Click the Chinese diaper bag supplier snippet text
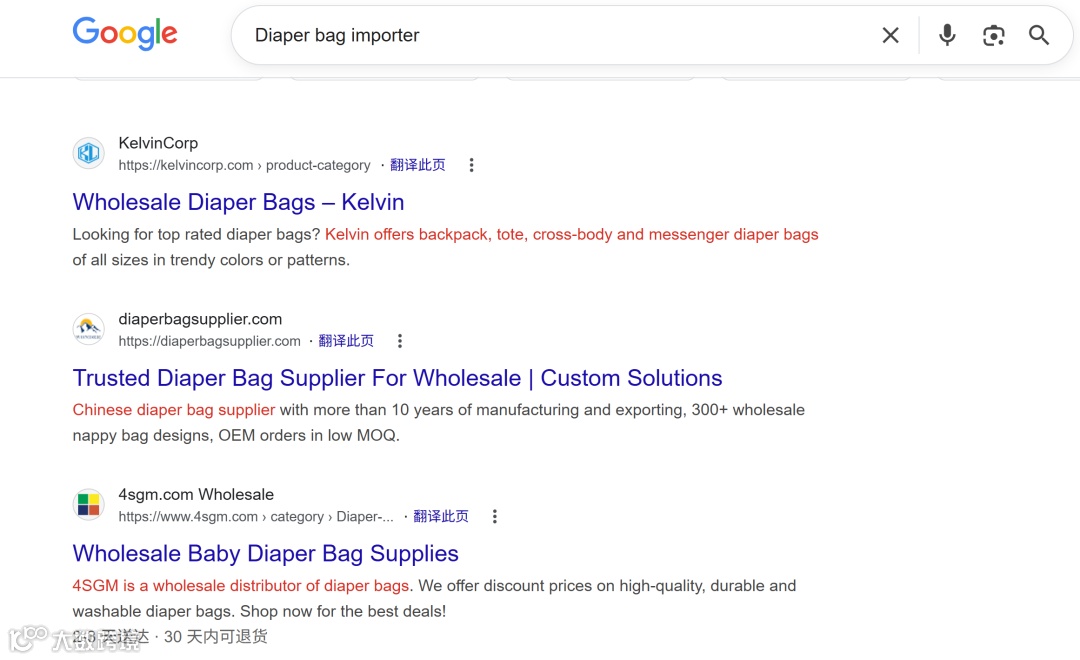1080x660 pixels. pos(174,410)
